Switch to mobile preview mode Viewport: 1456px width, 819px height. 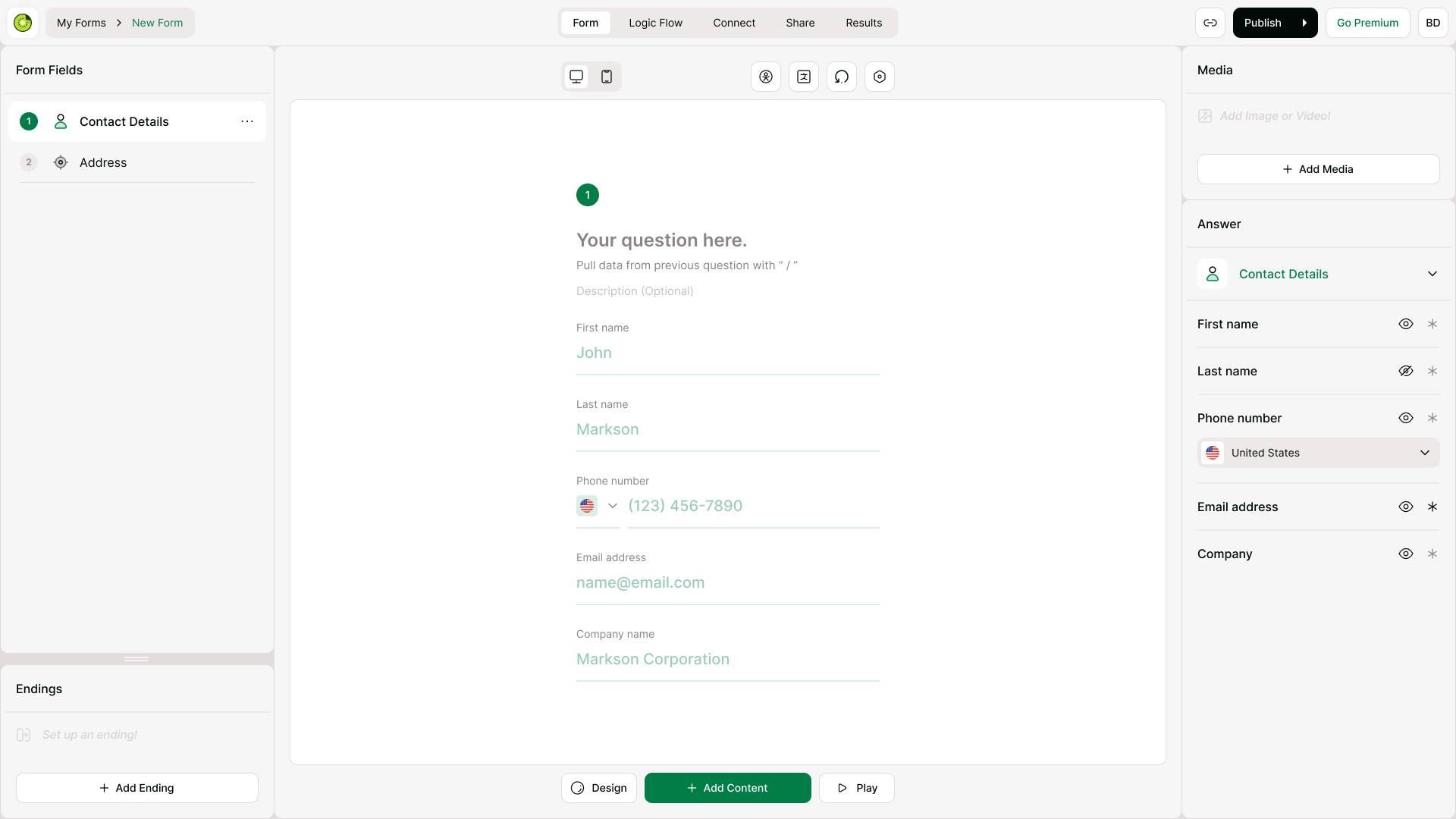click(606, 77)
